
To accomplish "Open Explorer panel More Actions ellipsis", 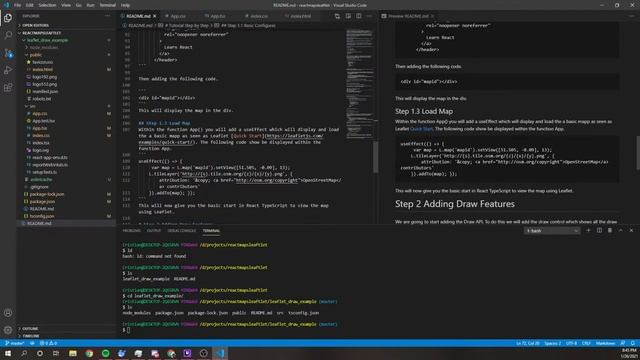I will click(x=108, y=16).
